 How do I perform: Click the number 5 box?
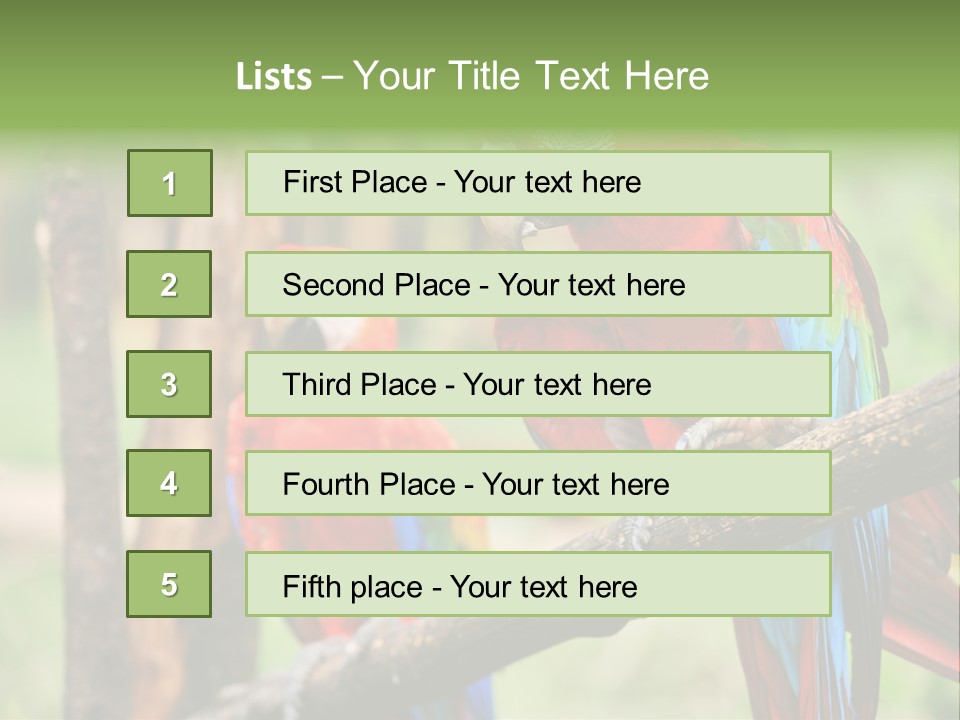(169, 584)
